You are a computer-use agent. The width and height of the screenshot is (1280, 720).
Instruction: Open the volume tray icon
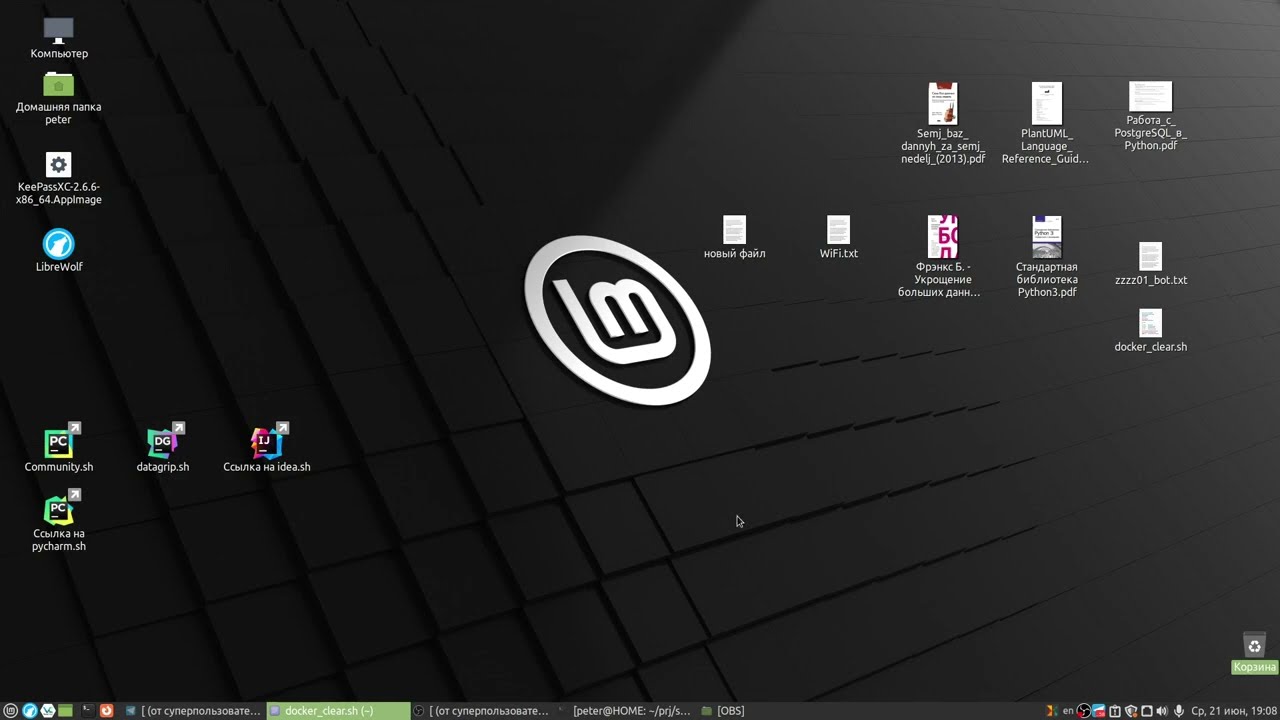pyautogui.click(x=1162, y=710)
